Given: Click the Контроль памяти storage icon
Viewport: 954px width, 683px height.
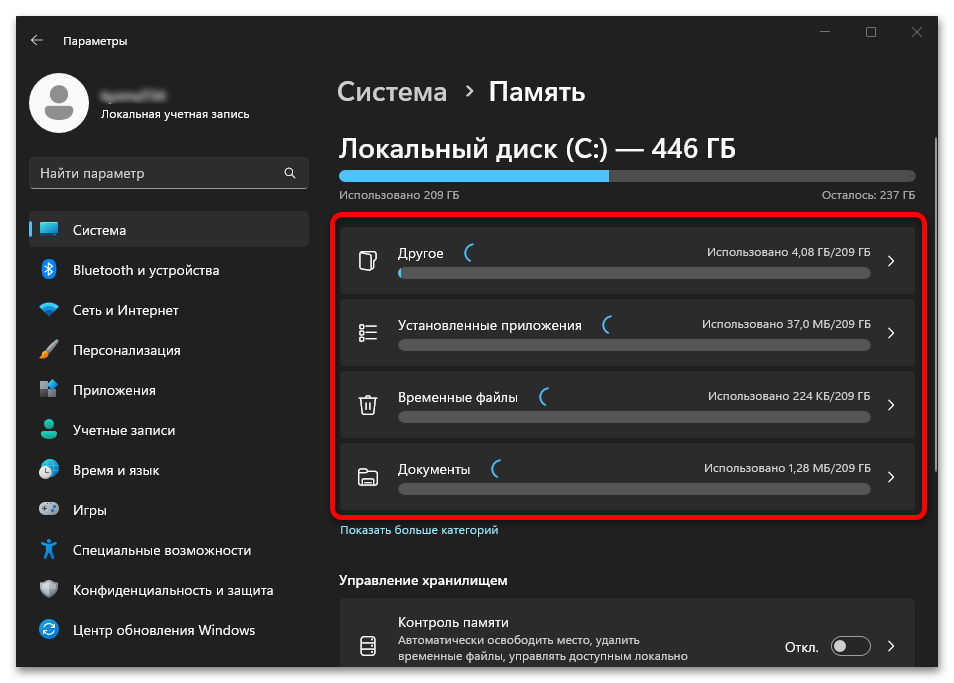Looking at the screenshot, I should tap(367, 646).
